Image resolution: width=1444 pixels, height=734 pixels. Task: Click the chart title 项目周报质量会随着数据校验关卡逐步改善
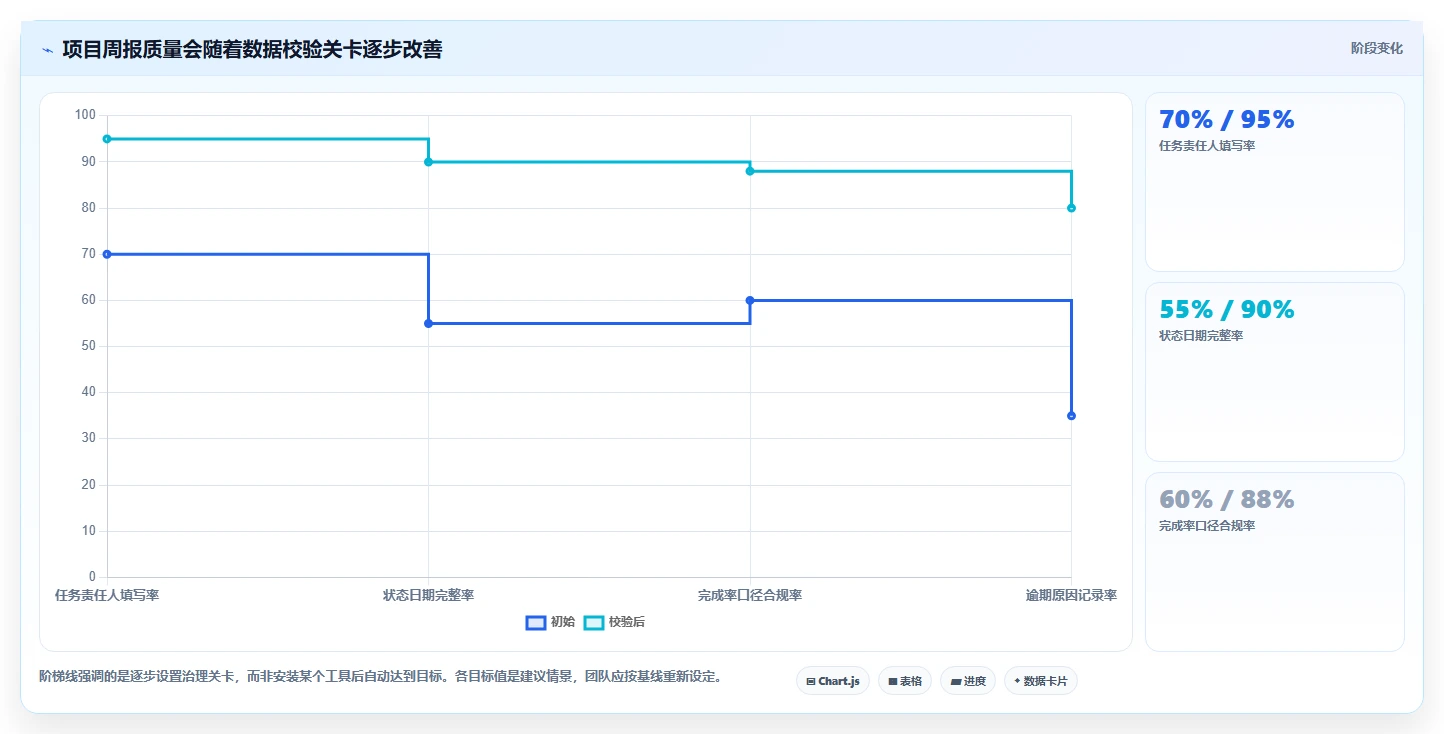252,49
